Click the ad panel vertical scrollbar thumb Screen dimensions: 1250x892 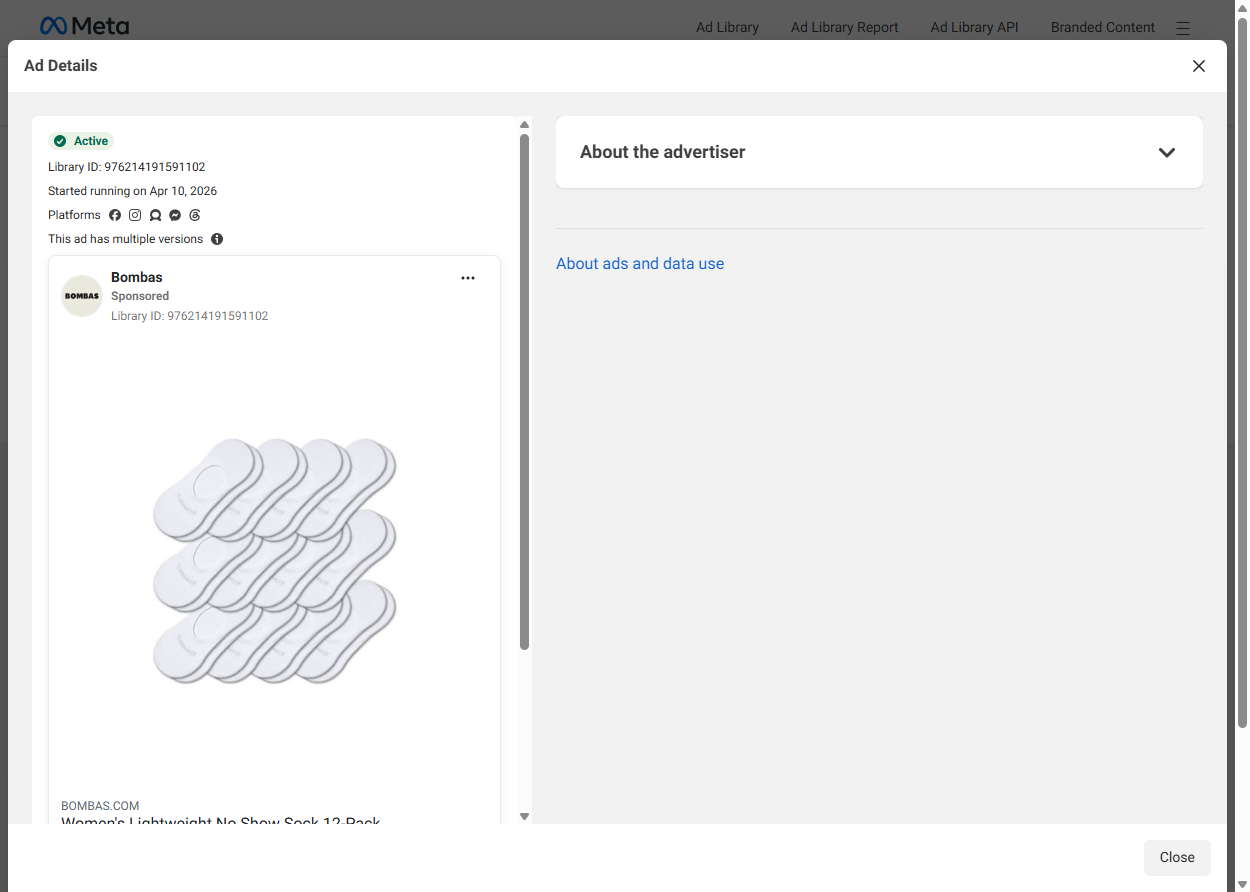524,392
